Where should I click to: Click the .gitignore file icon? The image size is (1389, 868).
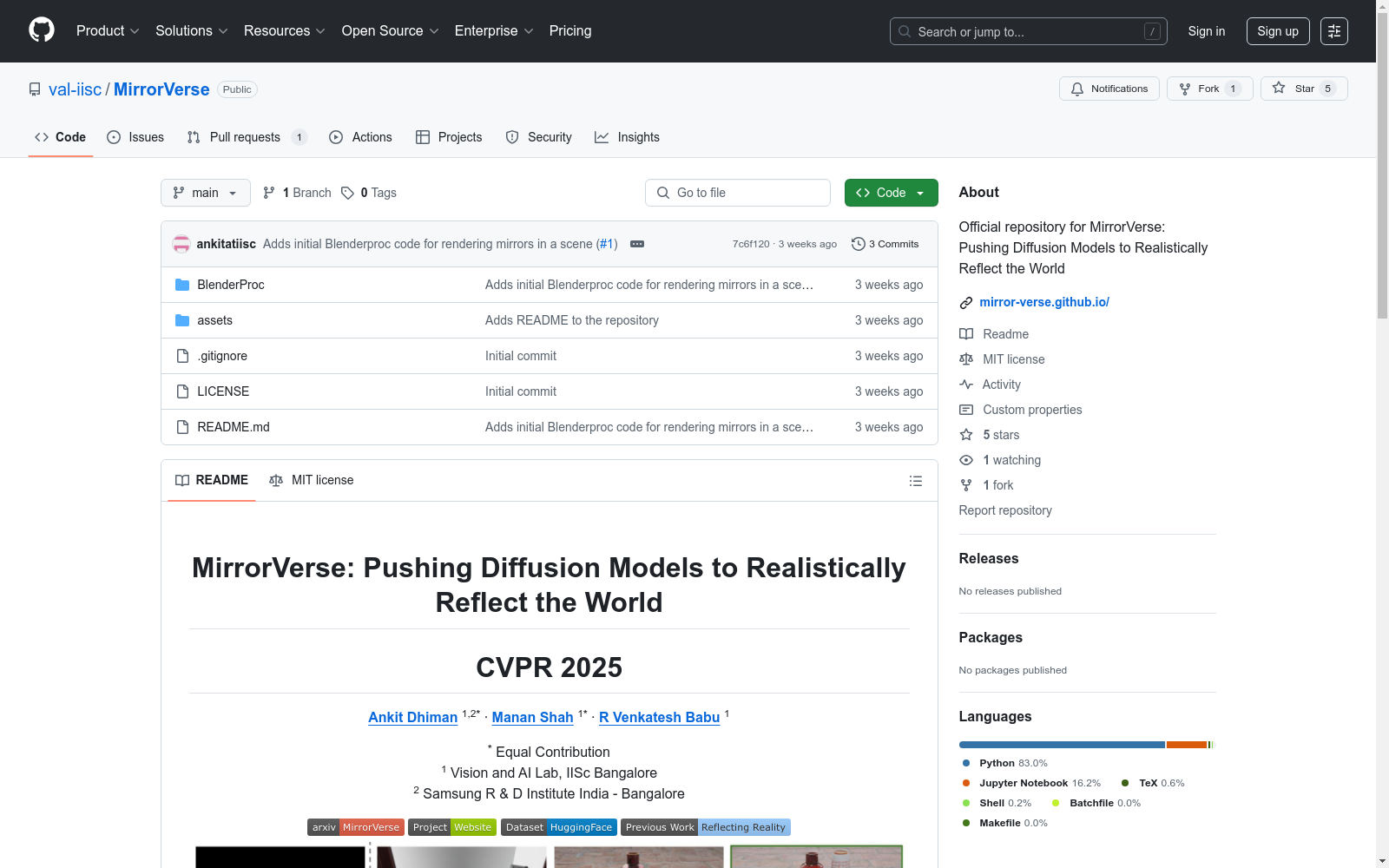pyautogui.click(x=182, y=356)
